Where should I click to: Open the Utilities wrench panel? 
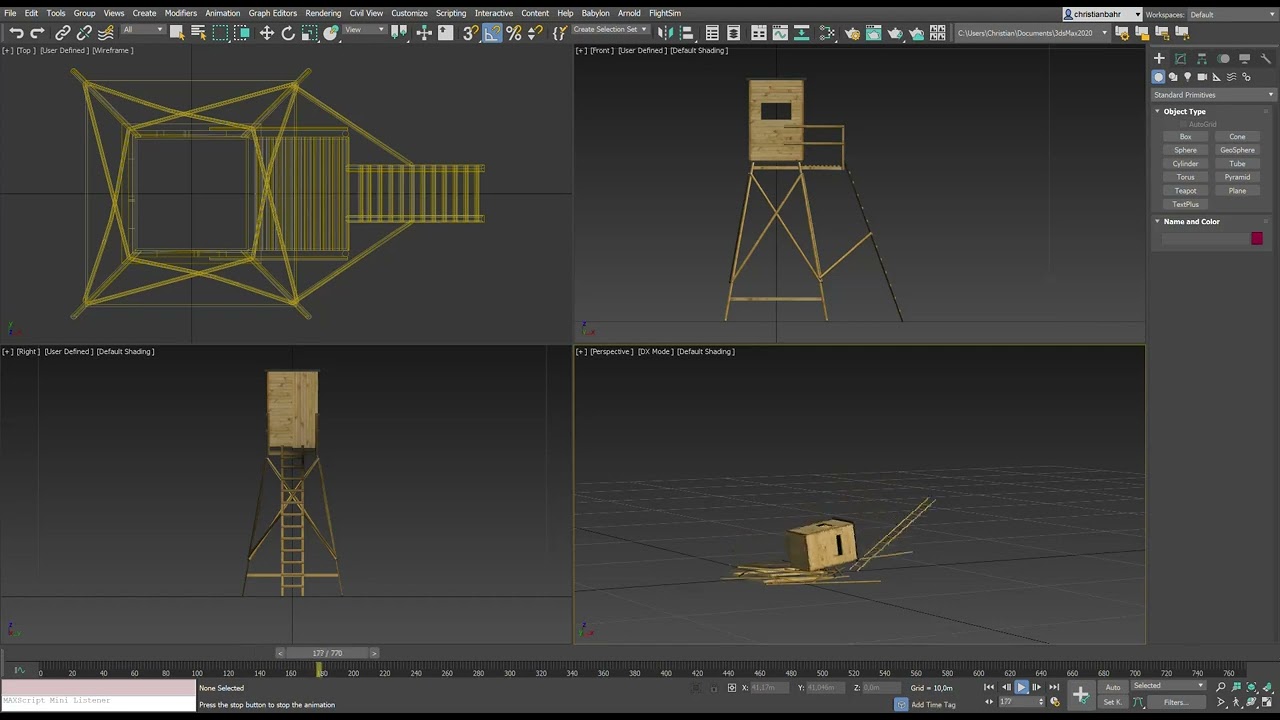click(x=1266, y=59)
